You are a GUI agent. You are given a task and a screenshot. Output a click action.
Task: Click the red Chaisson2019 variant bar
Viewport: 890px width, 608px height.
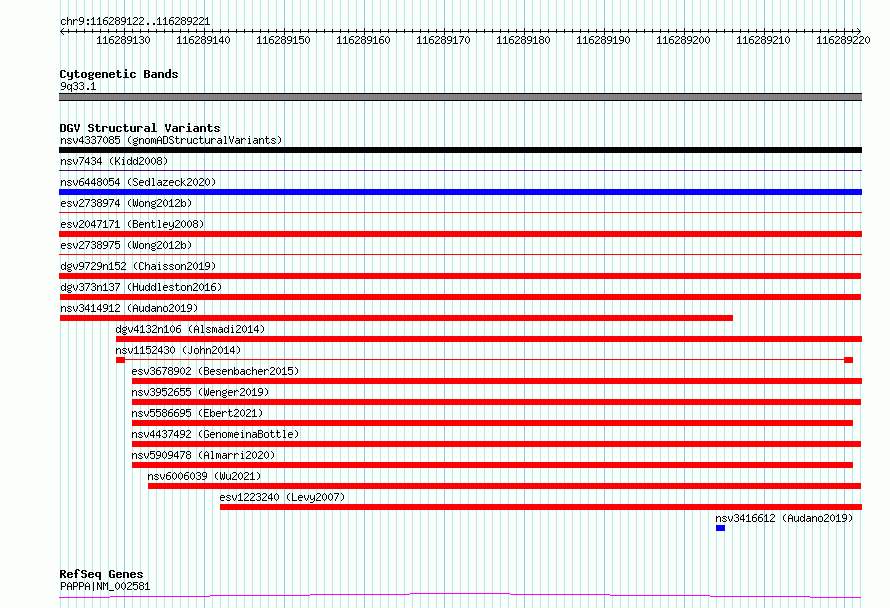(460, 276)
